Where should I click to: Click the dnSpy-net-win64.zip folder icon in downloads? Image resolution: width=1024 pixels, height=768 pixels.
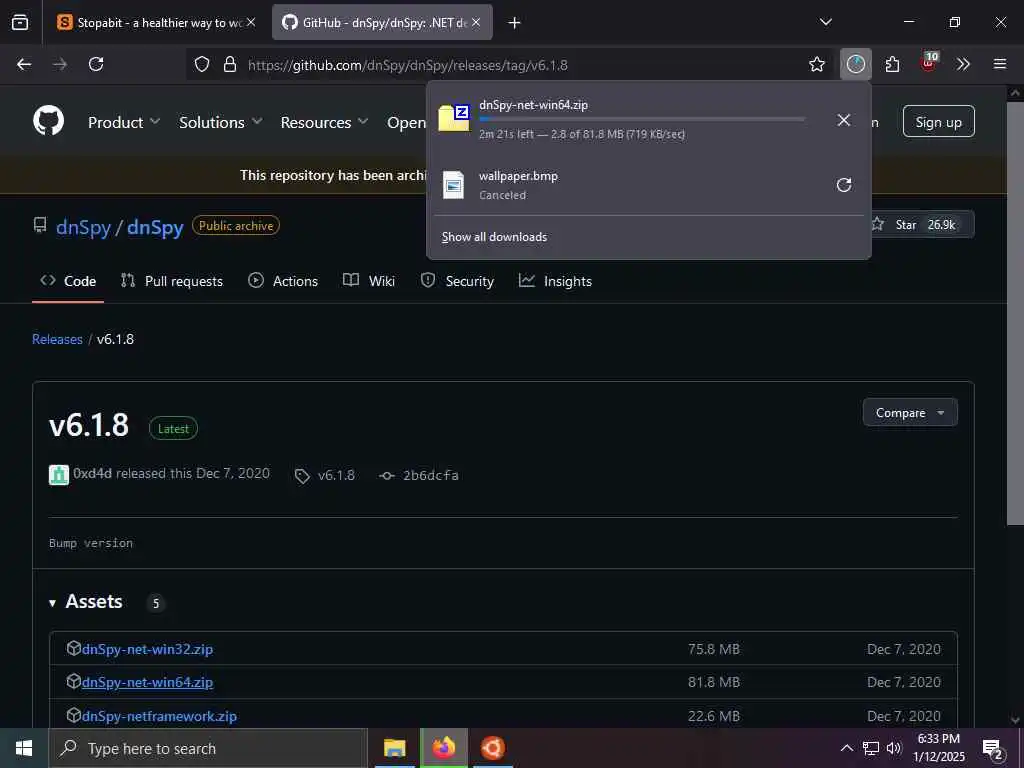click(454, 118)
